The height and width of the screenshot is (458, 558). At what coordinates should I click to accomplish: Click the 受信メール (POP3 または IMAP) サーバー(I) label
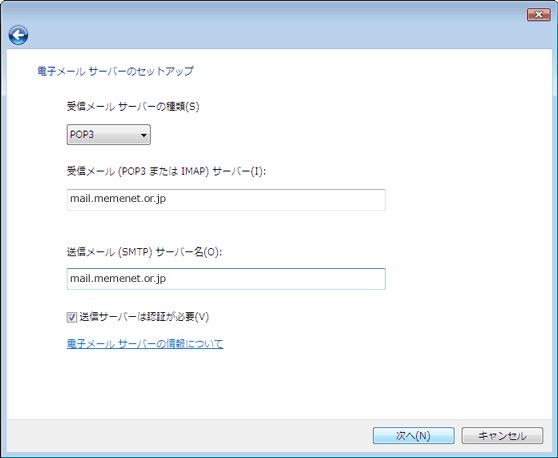point(166,172)
